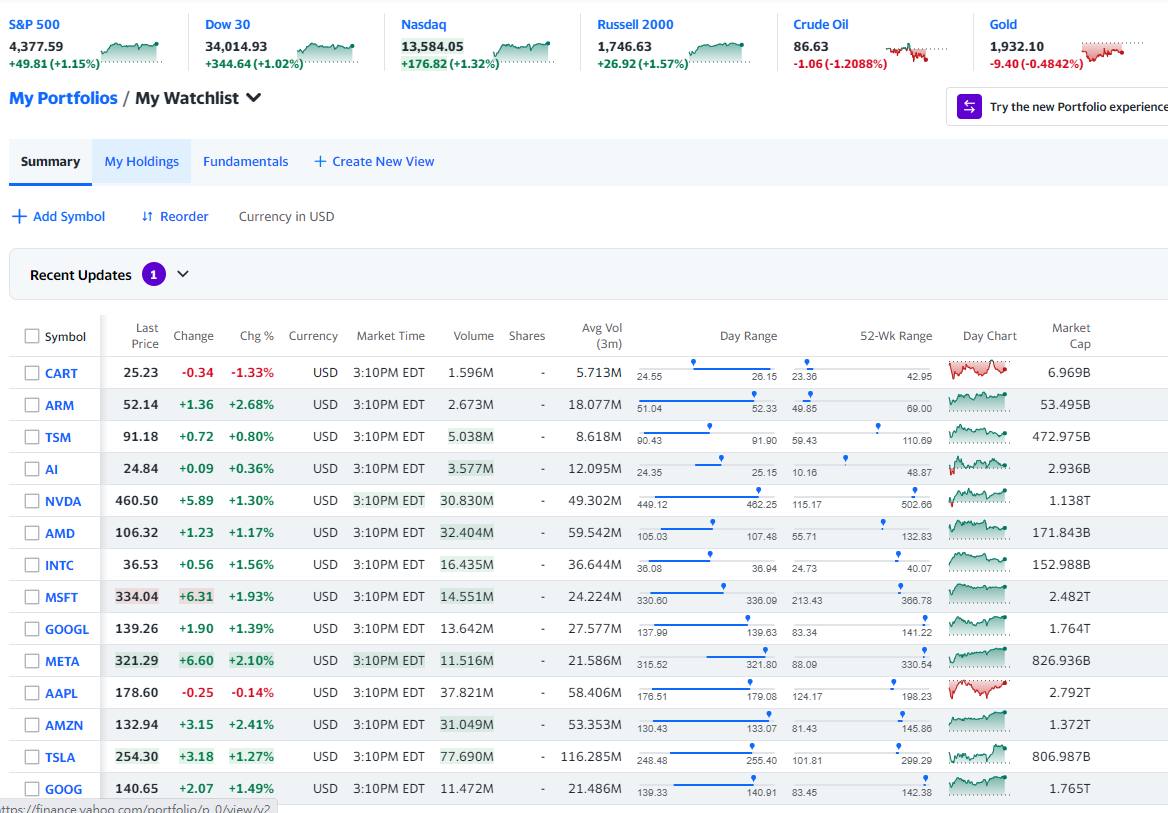Expand the My Watchlist dropdown chevron
Image resolution: width=1168 pixels, height=813 pixels.
coord(254,98)
